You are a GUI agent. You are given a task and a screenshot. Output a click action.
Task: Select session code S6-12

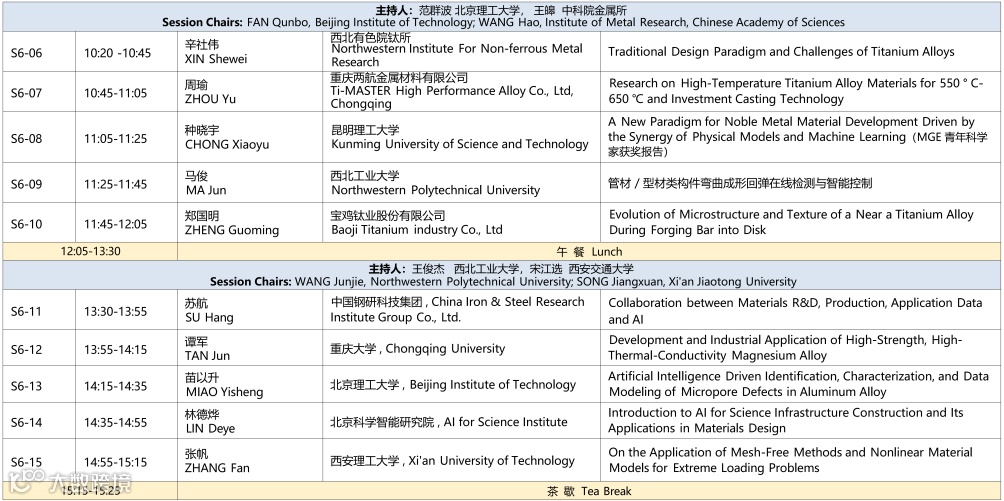(x=26, y=349)
